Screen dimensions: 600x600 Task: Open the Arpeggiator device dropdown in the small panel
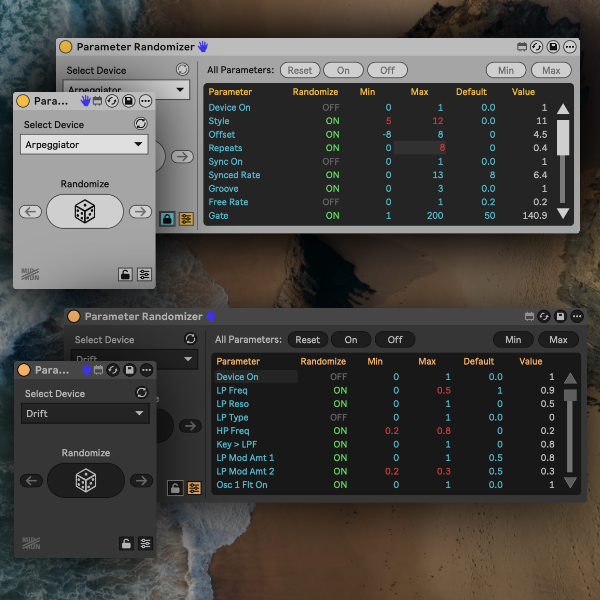[x=84, y=145]
